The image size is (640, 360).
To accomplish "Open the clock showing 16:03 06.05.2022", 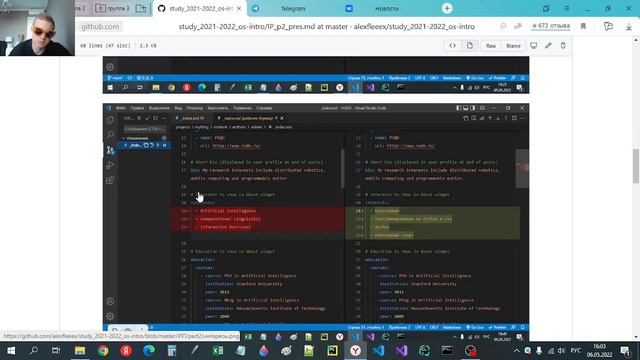I will (x=600, y=351).
